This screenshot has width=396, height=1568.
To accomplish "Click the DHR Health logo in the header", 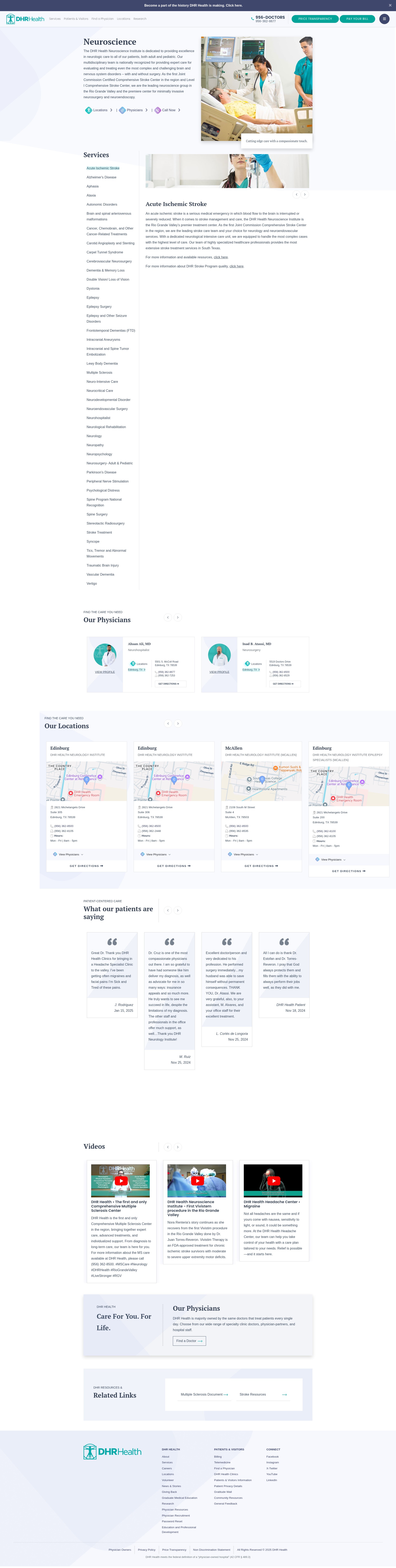I will 25,19.
